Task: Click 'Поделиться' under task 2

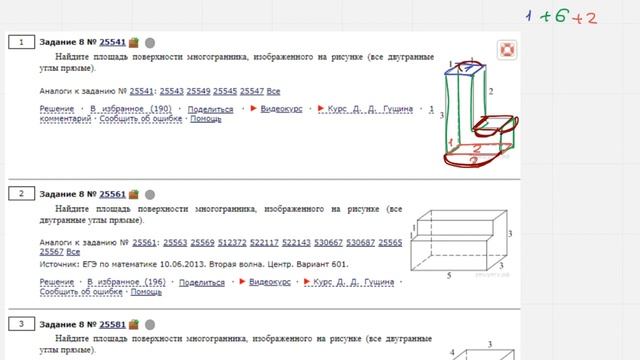Action: (x=202, y=282)
